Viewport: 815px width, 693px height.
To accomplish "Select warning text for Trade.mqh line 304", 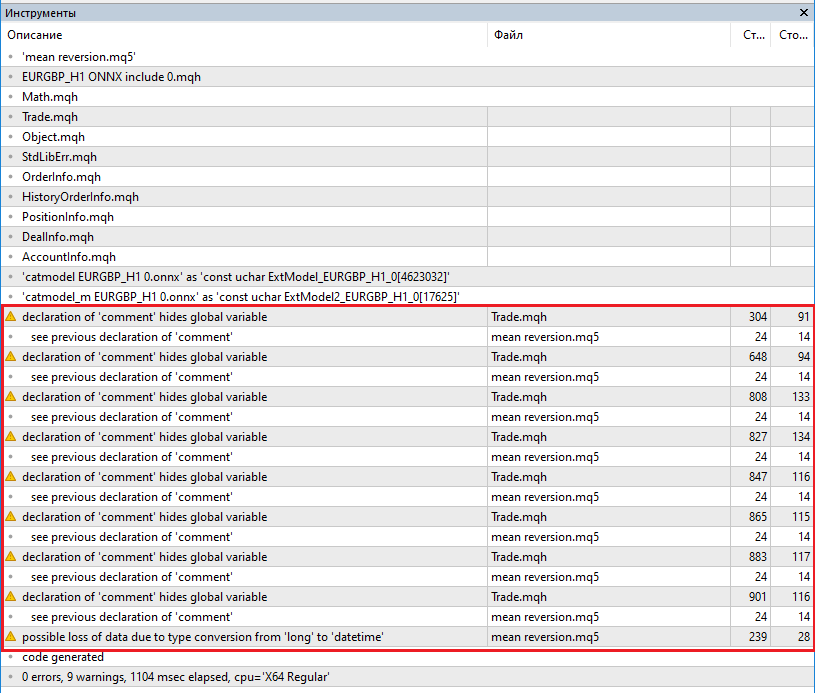I will (144, 317).
